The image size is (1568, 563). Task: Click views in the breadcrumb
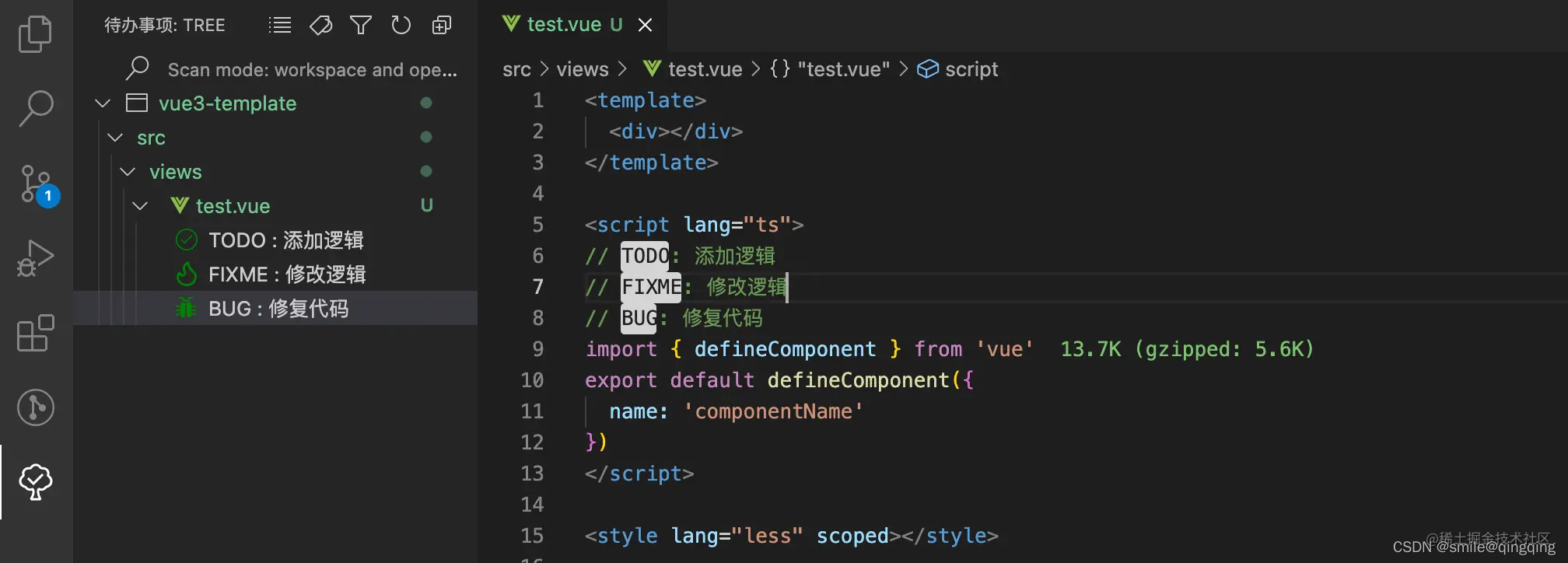(583, 69)
